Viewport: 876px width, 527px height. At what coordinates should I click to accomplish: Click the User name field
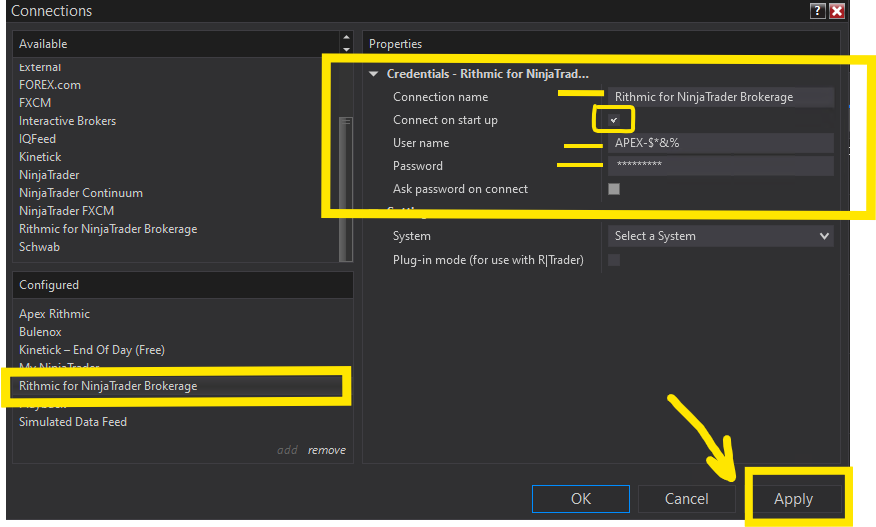point(720,143)
